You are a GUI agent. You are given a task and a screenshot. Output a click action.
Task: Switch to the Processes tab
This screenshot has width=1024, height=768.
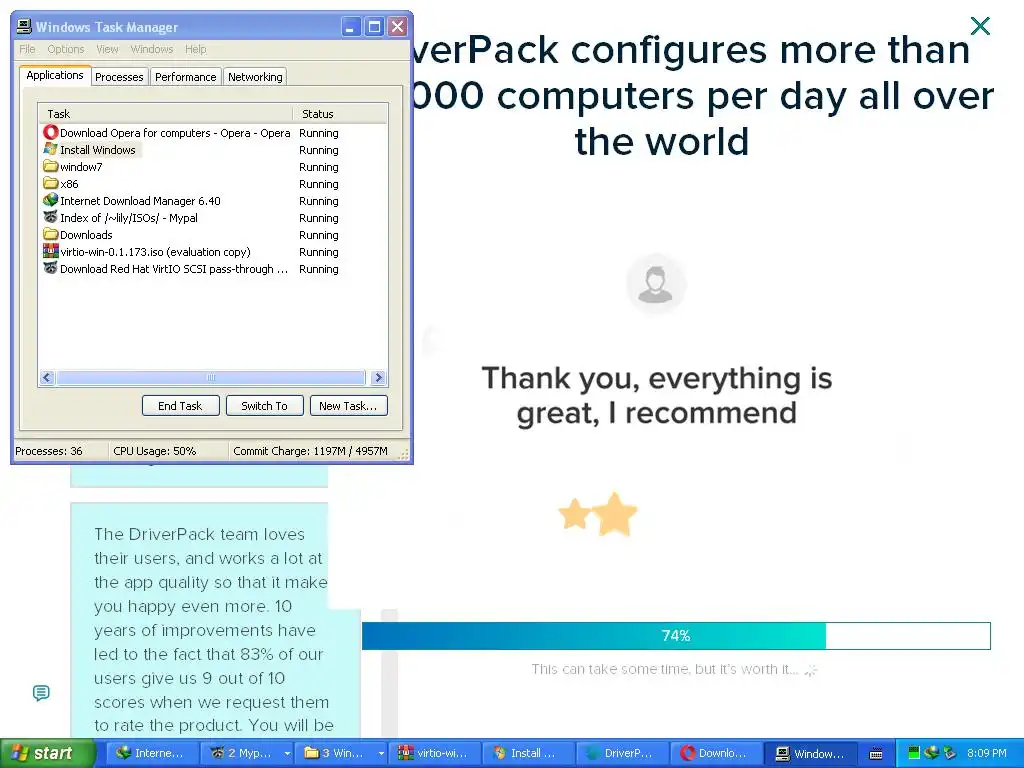point(119,77)
